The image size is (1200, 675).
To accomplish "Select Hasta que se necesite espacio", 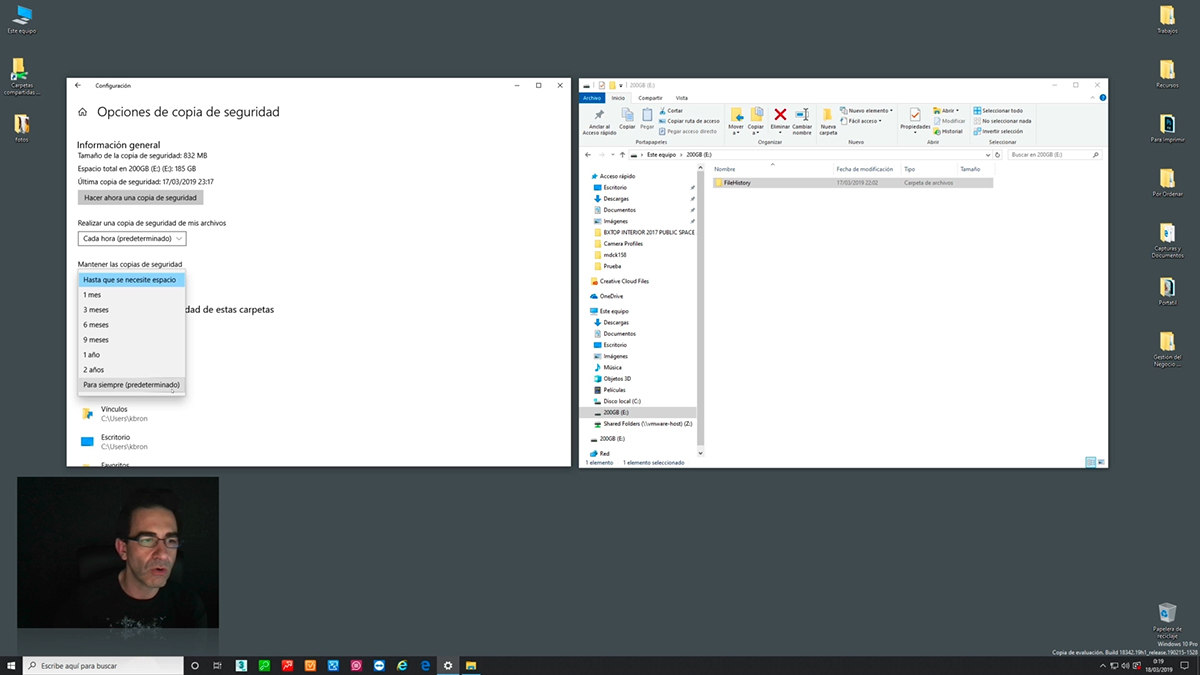I will coord(131,280).
